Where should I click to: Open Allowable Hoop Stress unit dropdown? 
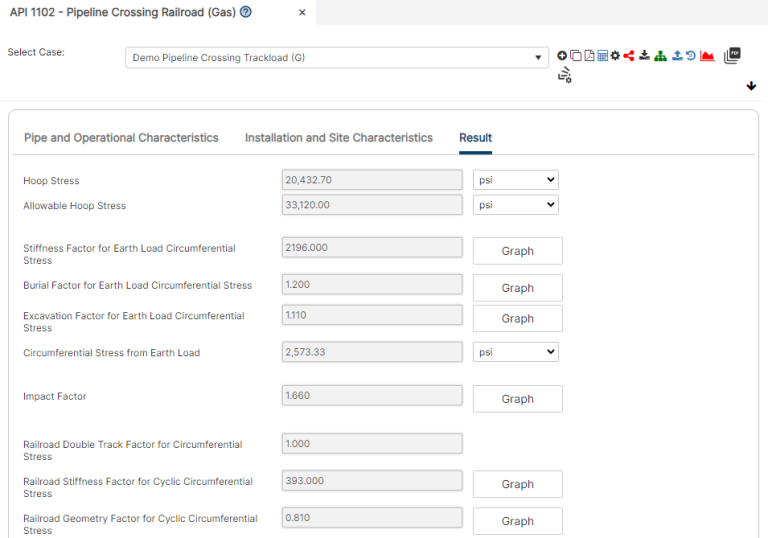point(515,205)
